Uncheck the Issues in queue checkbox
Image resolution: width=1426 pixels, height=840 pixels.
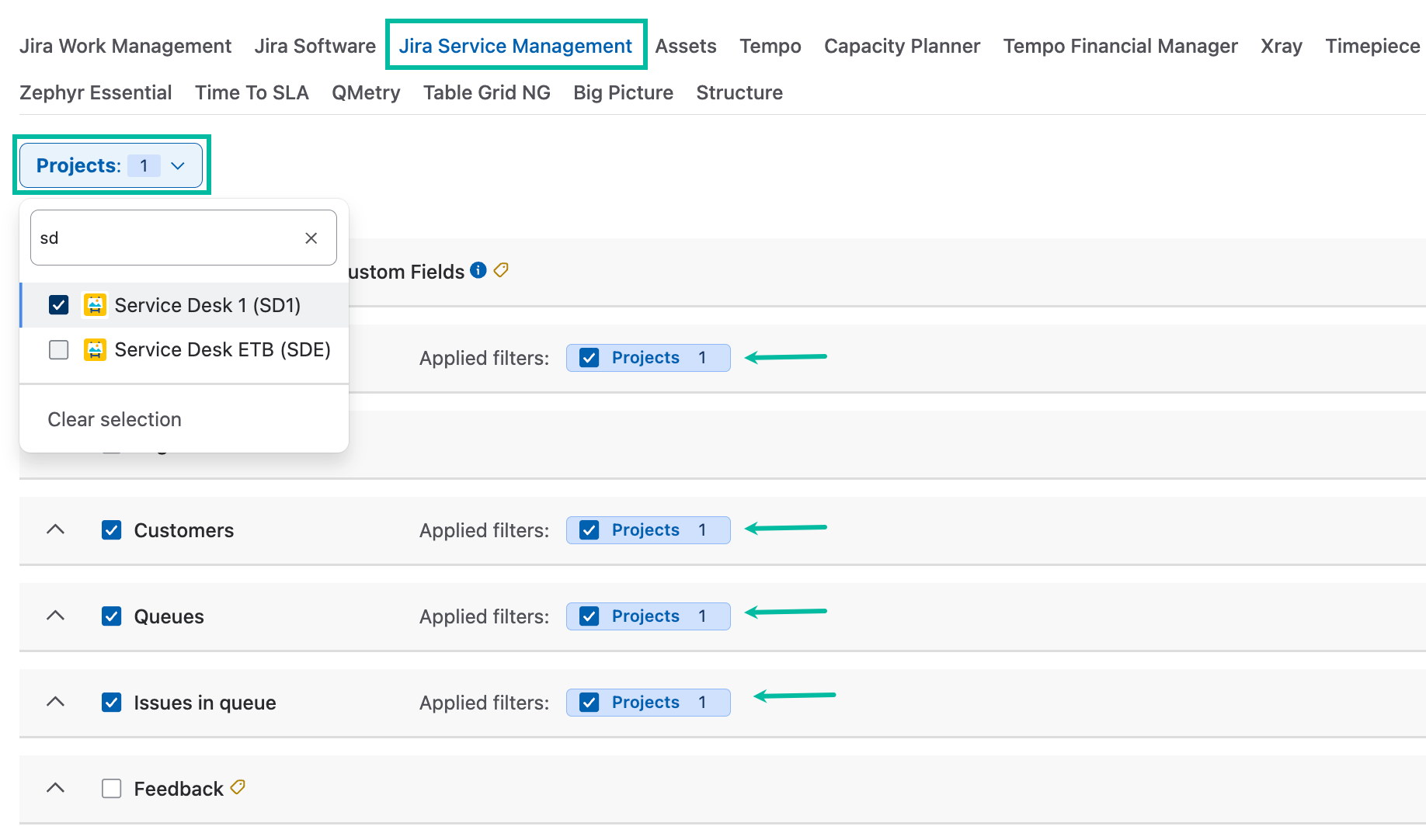coord(112,703)
